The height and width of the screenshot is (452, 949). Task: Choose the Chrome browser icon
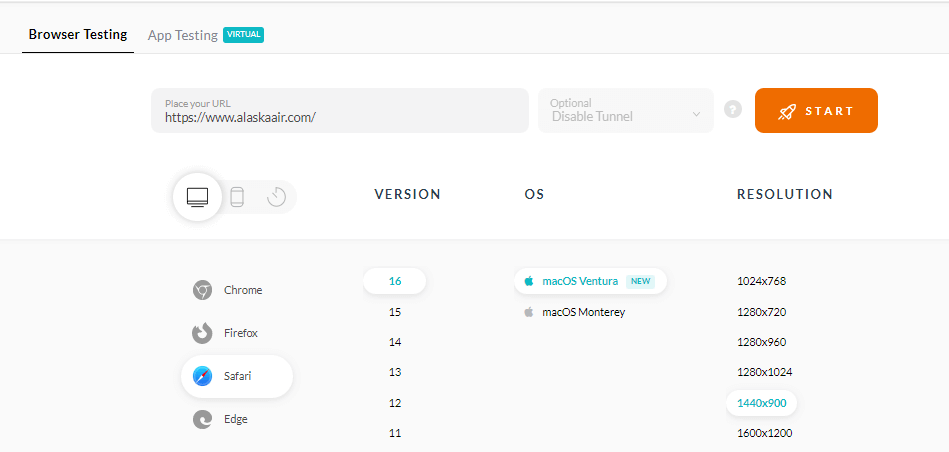click(202, 290)
